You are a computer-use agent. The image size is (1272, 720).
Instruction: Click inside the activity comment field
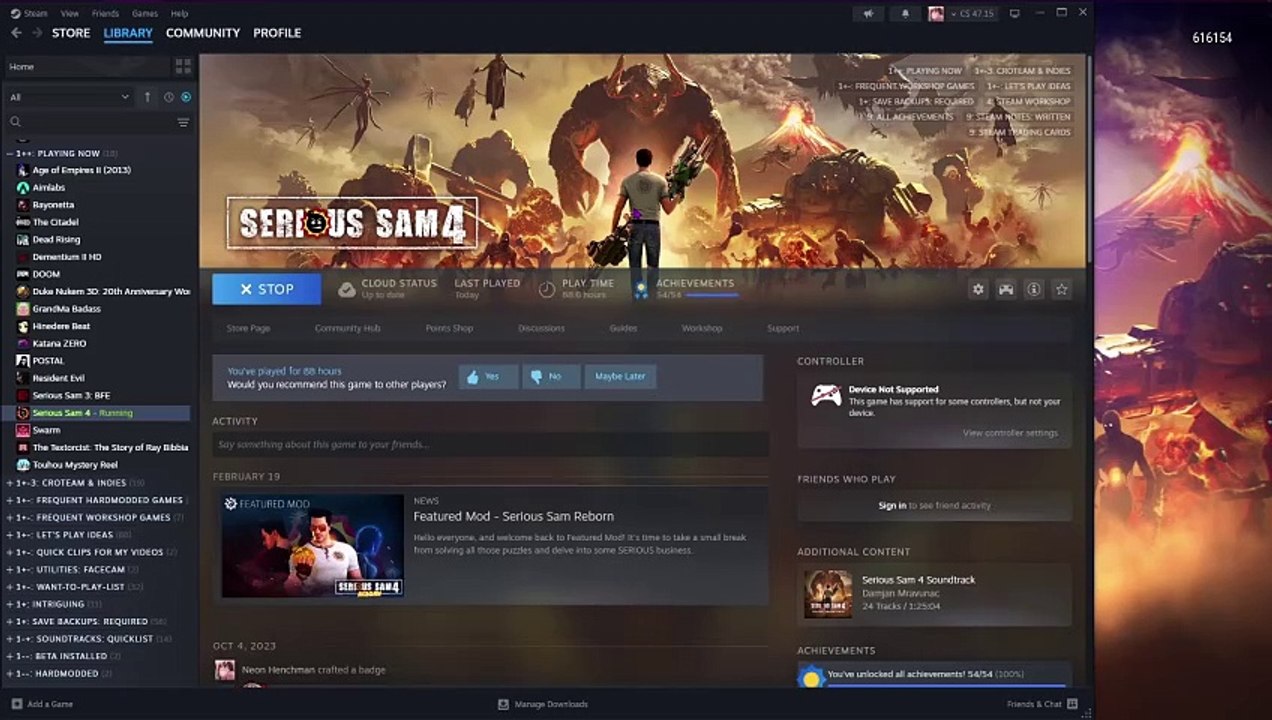(490, 444)
